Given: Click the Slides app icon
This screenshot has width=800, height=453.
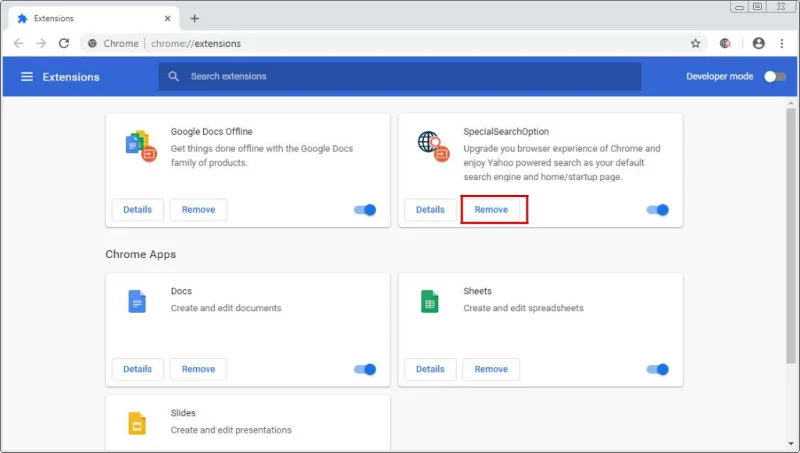Looking at the screenshot, I should (137, 423).
